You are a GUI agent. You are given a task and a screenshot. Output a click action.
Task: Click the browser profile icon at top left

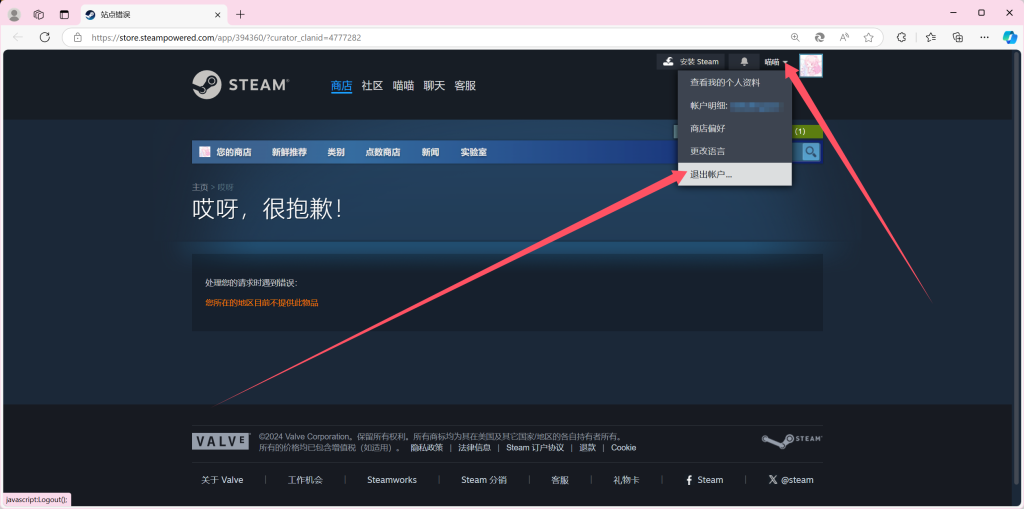[14, 14]
